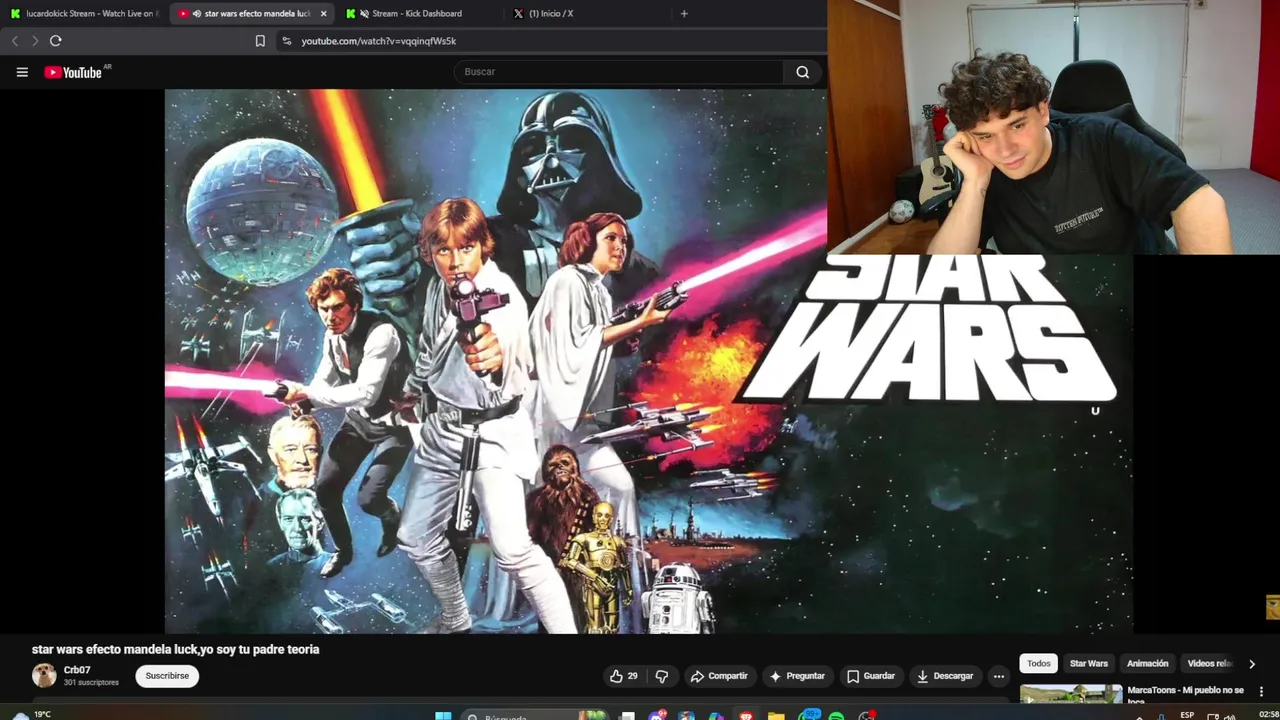Image resolution: width=1280 pixels, height=720 pixels.
Task: Expand filter chips with the right chevron
Action: point(1252,664)
